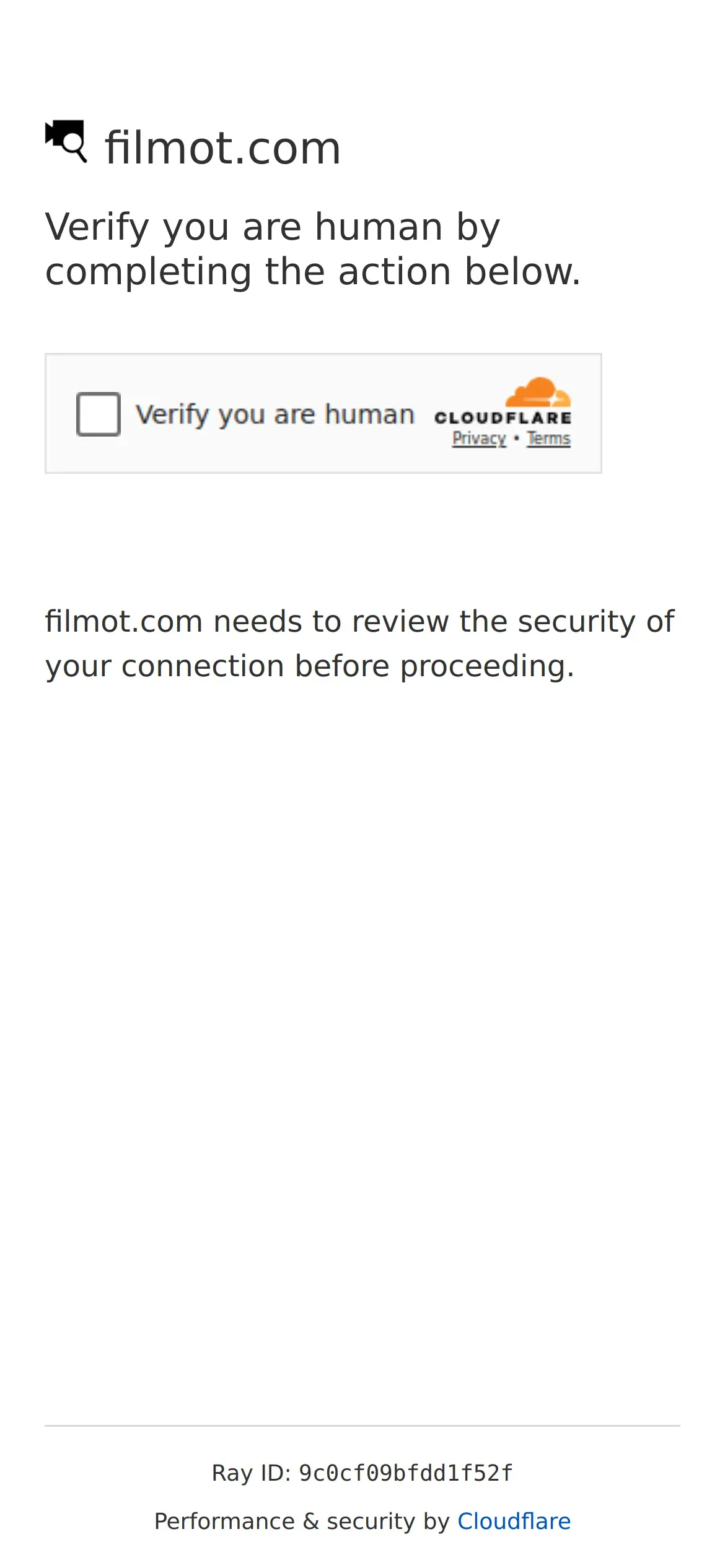Click the filmot.com site title heading
The width and height of the screenshot is (725, 1568).
(223, 148)
